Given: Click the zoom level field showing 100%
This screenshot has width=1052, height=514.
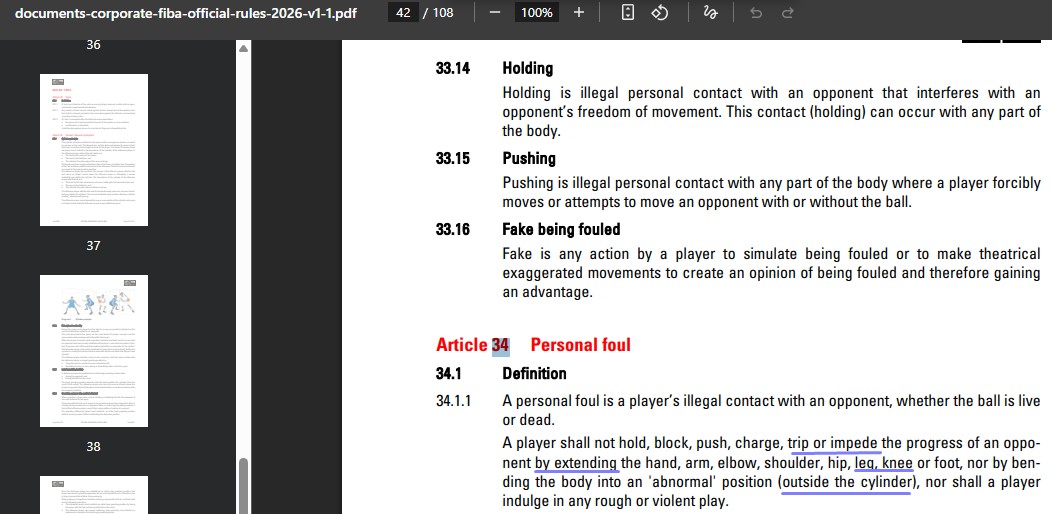Looking at the screenshot, I should [x=537, y=13].
